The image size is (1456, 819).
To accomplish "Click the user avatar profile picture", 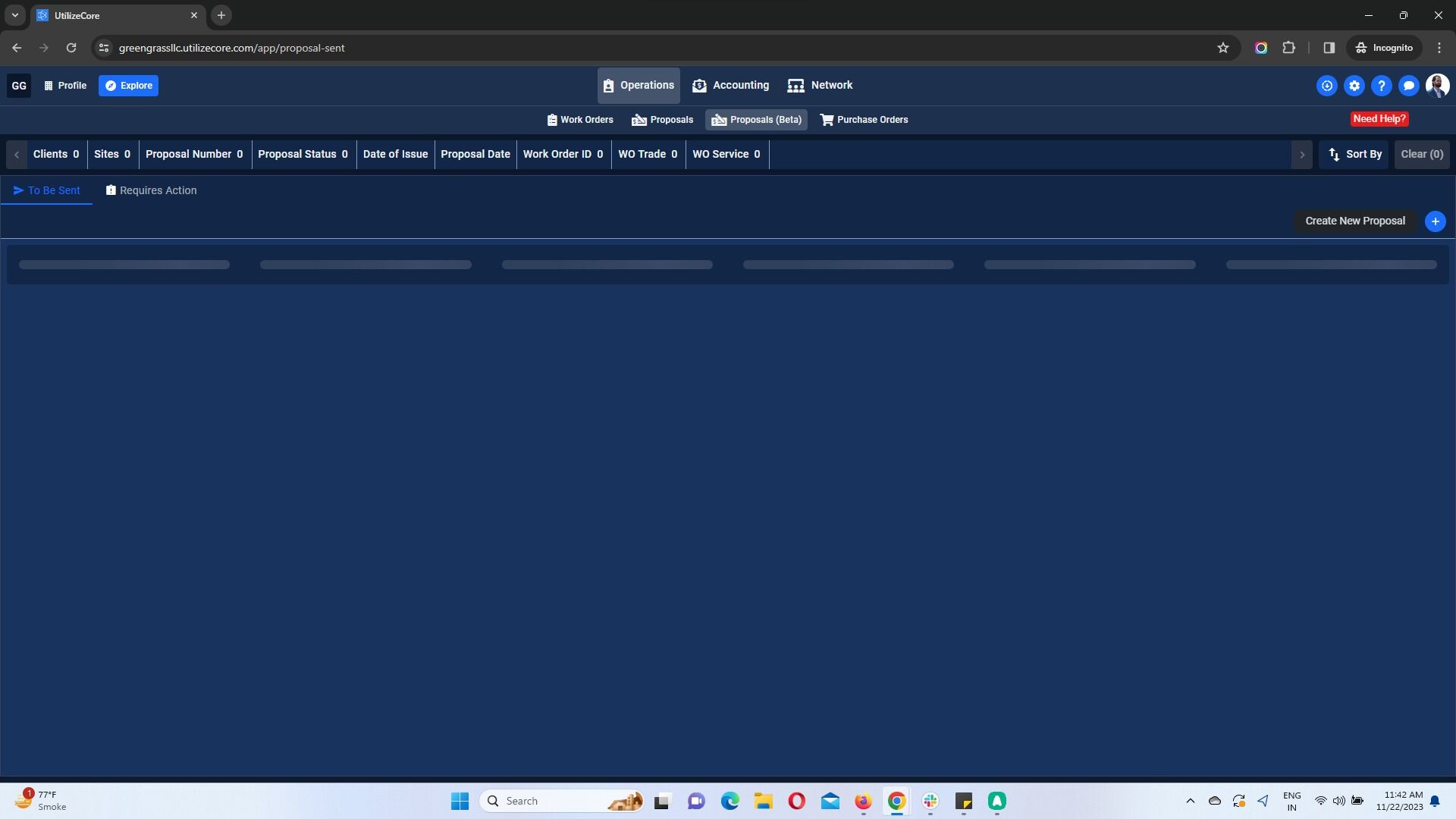I will [1437, 86].
